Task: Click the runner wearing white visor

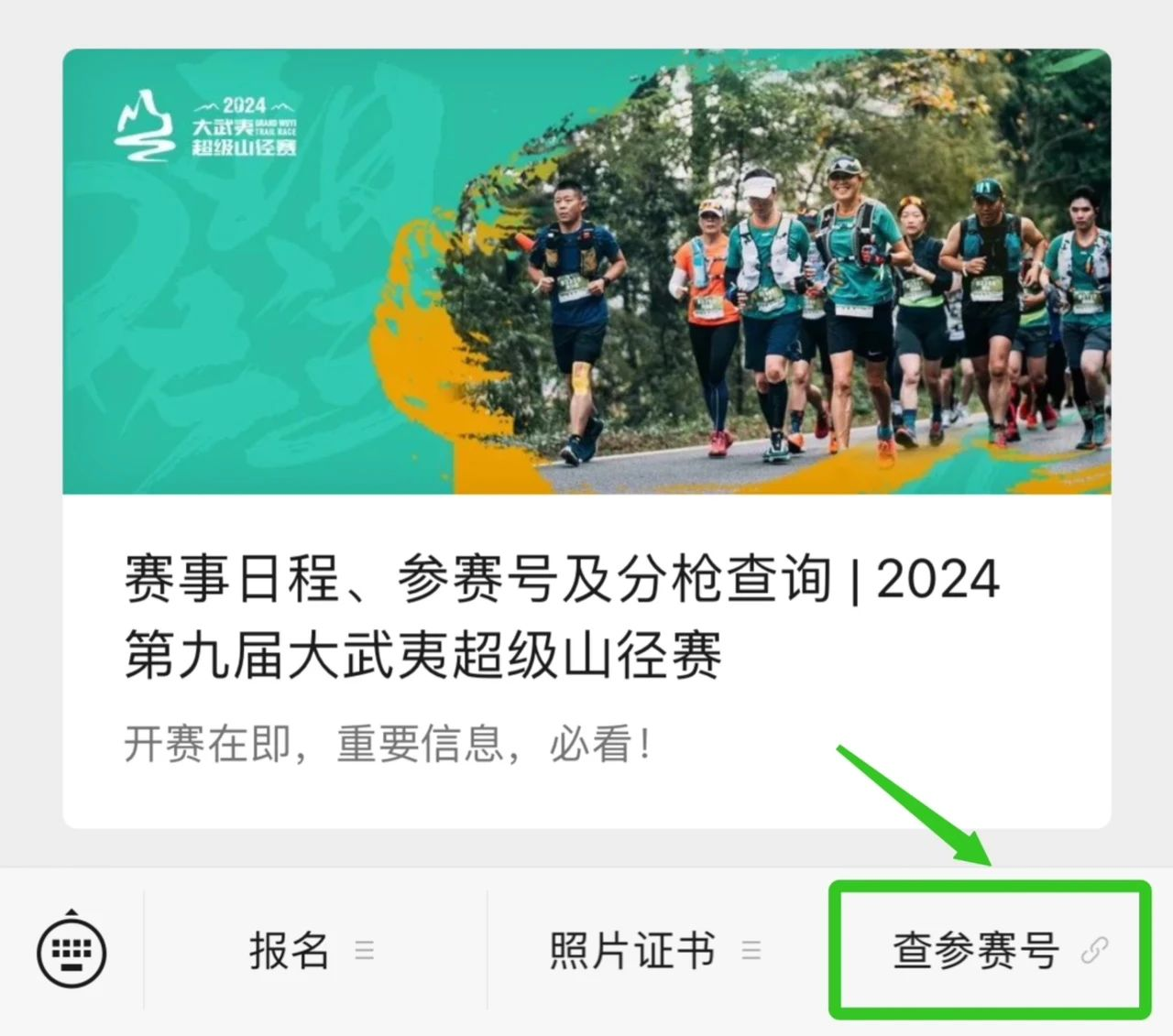Action: click(766, 311)
